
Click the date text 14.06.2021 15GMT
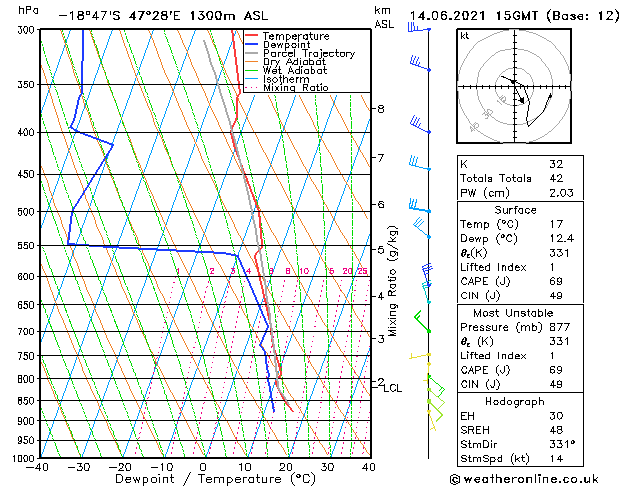474,16
